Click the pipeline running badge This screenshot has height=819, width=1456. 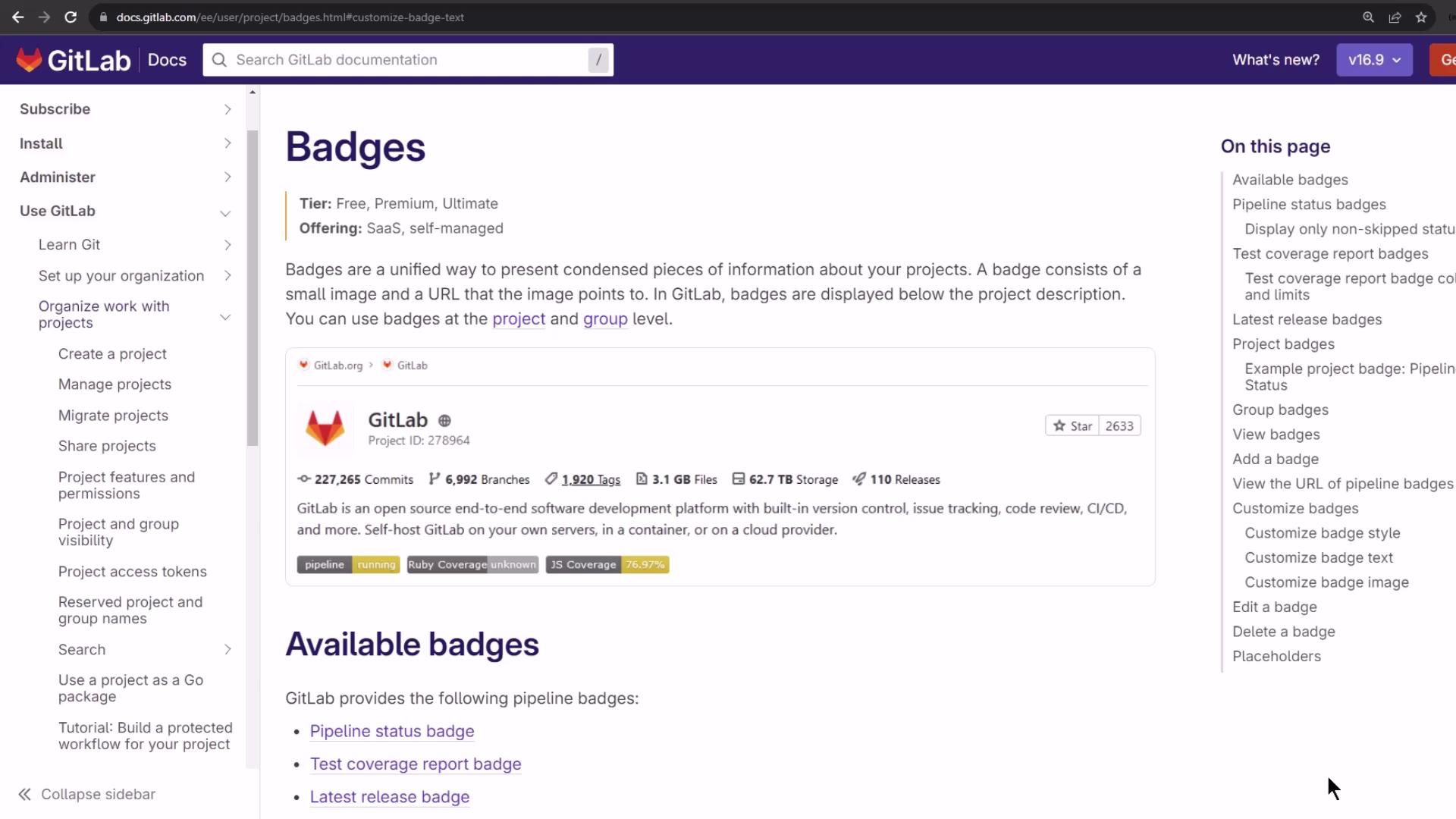pyautogui.click(x=348, y=565)
